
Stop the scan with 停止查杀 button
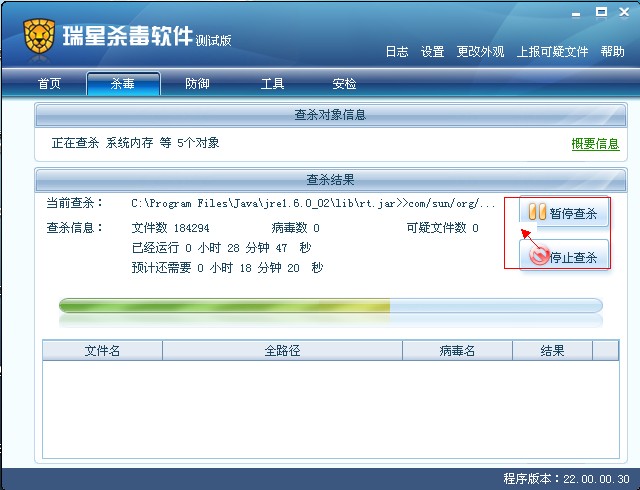564,257
